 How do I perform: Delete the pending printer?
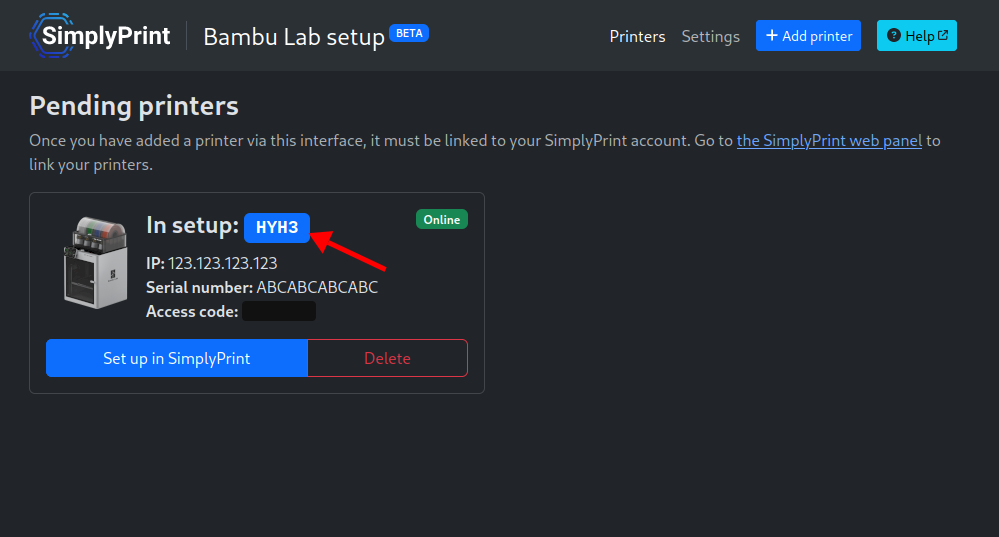coord(387,358)
